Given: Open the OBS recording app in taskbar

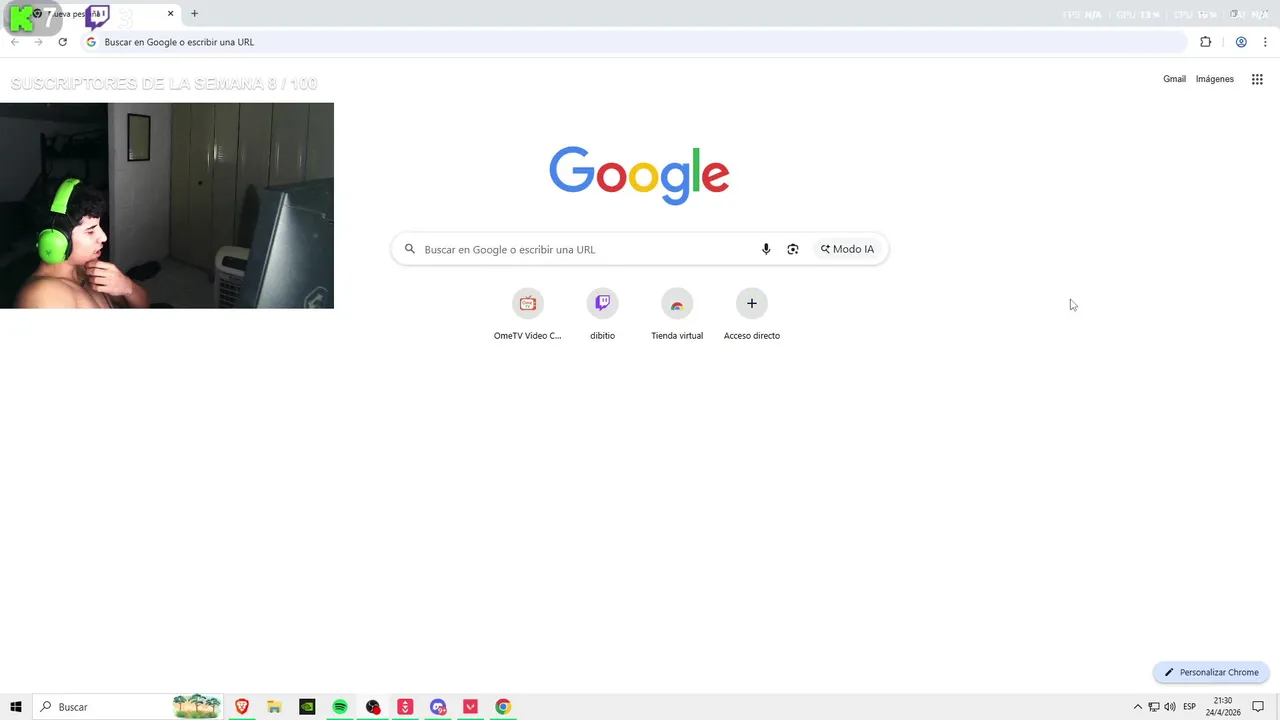Looking at the screenshot, I should pyautogui.click(x=373, y=707).
